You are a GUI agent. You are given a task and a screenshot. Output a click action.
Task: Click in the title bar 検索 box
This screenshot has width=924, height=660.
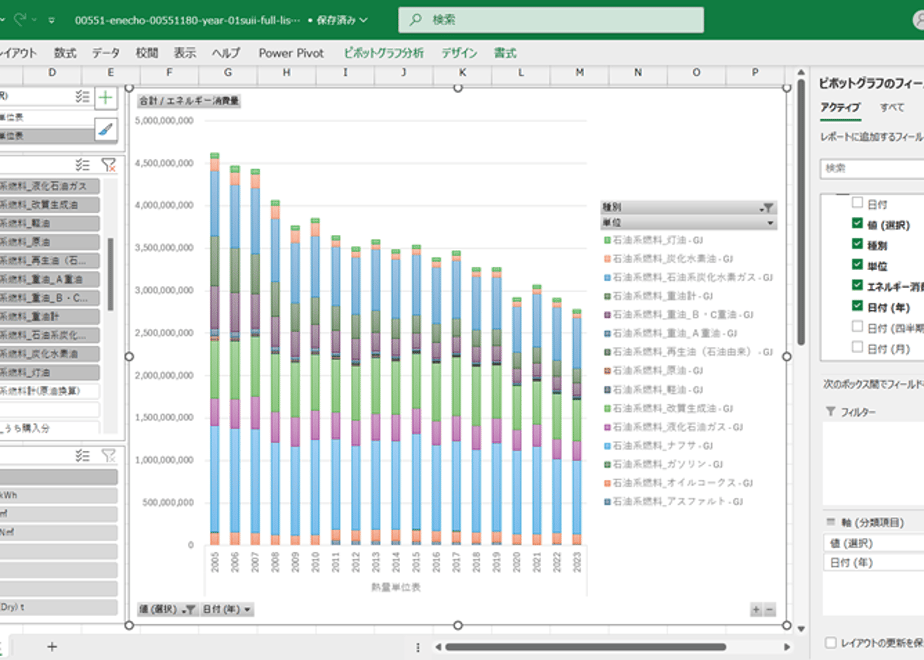[551, 19]
